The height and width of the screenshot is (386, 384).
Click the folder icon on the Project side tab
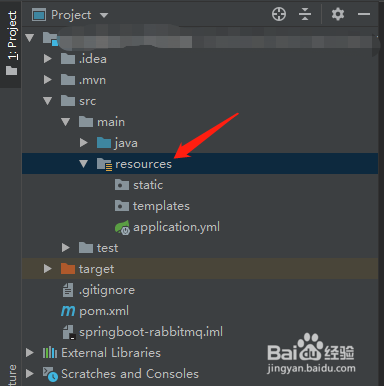click(x=12, y=71)
